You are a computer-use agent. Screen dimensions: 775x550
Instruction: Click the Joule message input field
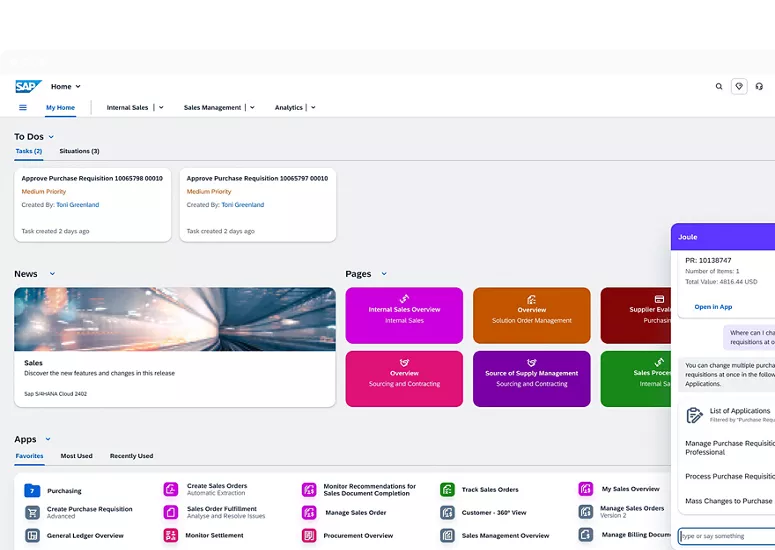[x=726, y=536]
